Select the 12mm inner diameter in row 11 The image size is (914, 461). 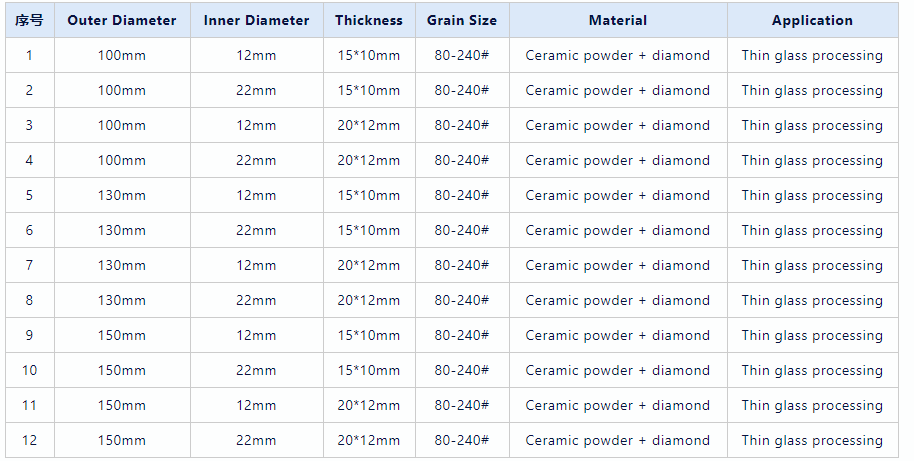click(256, 405)
